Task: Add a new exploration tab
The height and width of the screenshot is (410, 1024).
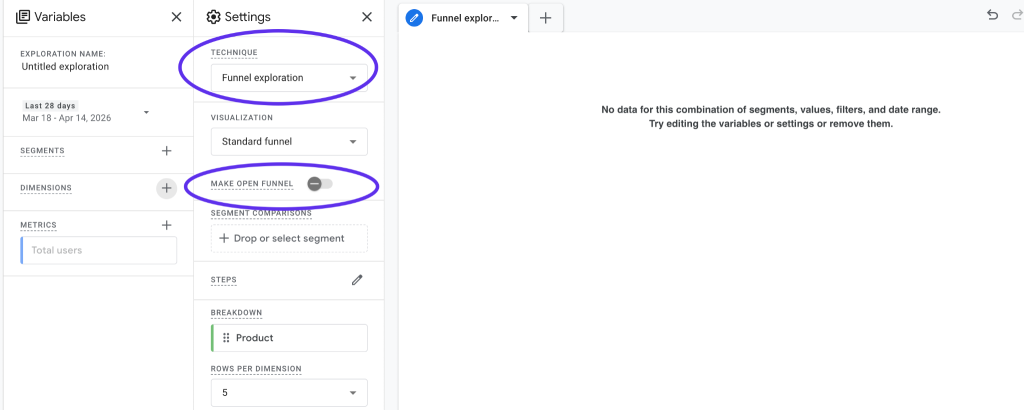Action: (545, 18)
